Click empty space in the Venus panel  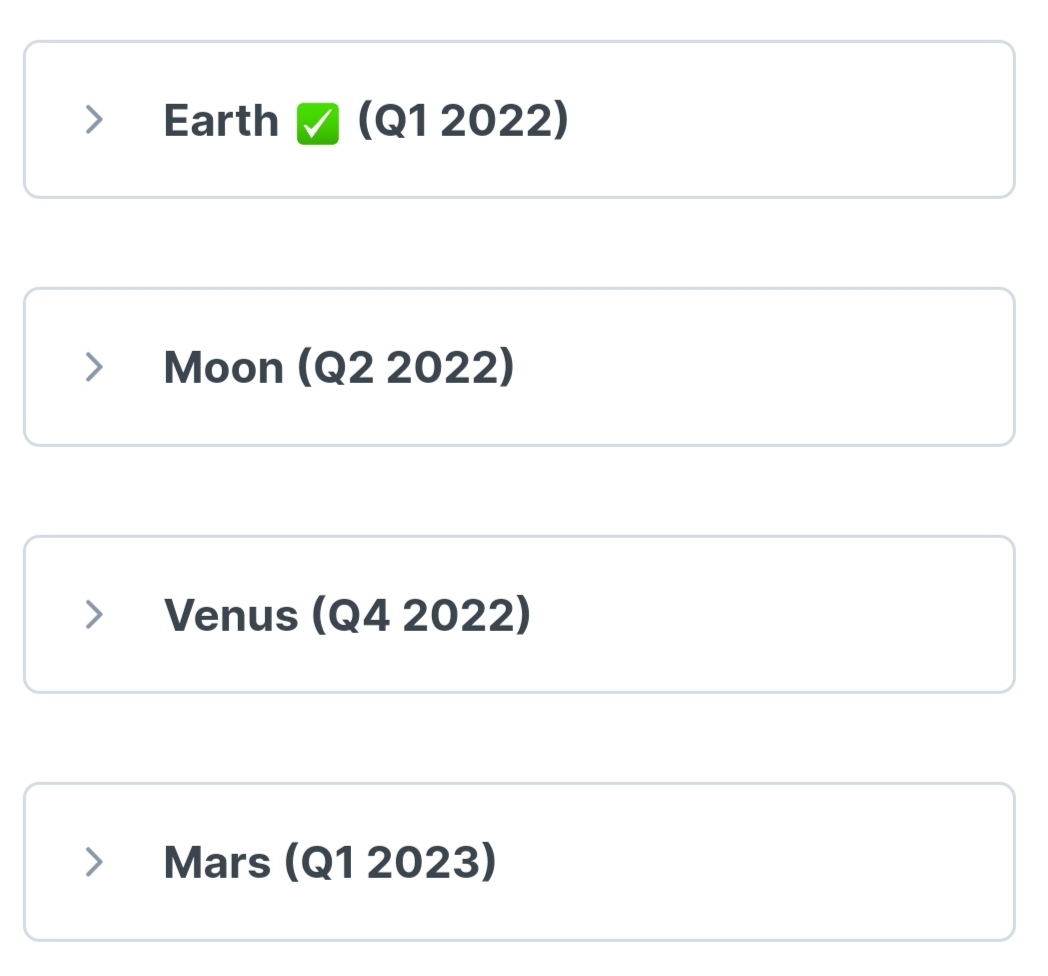point(800,614)
